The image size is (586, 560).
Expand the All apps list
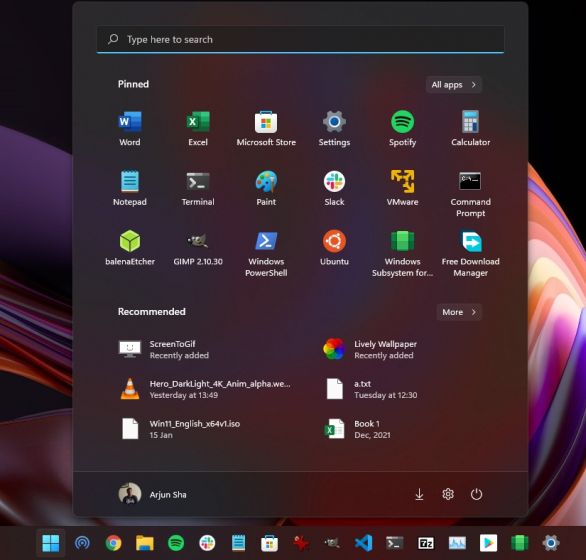pos(454,85)
